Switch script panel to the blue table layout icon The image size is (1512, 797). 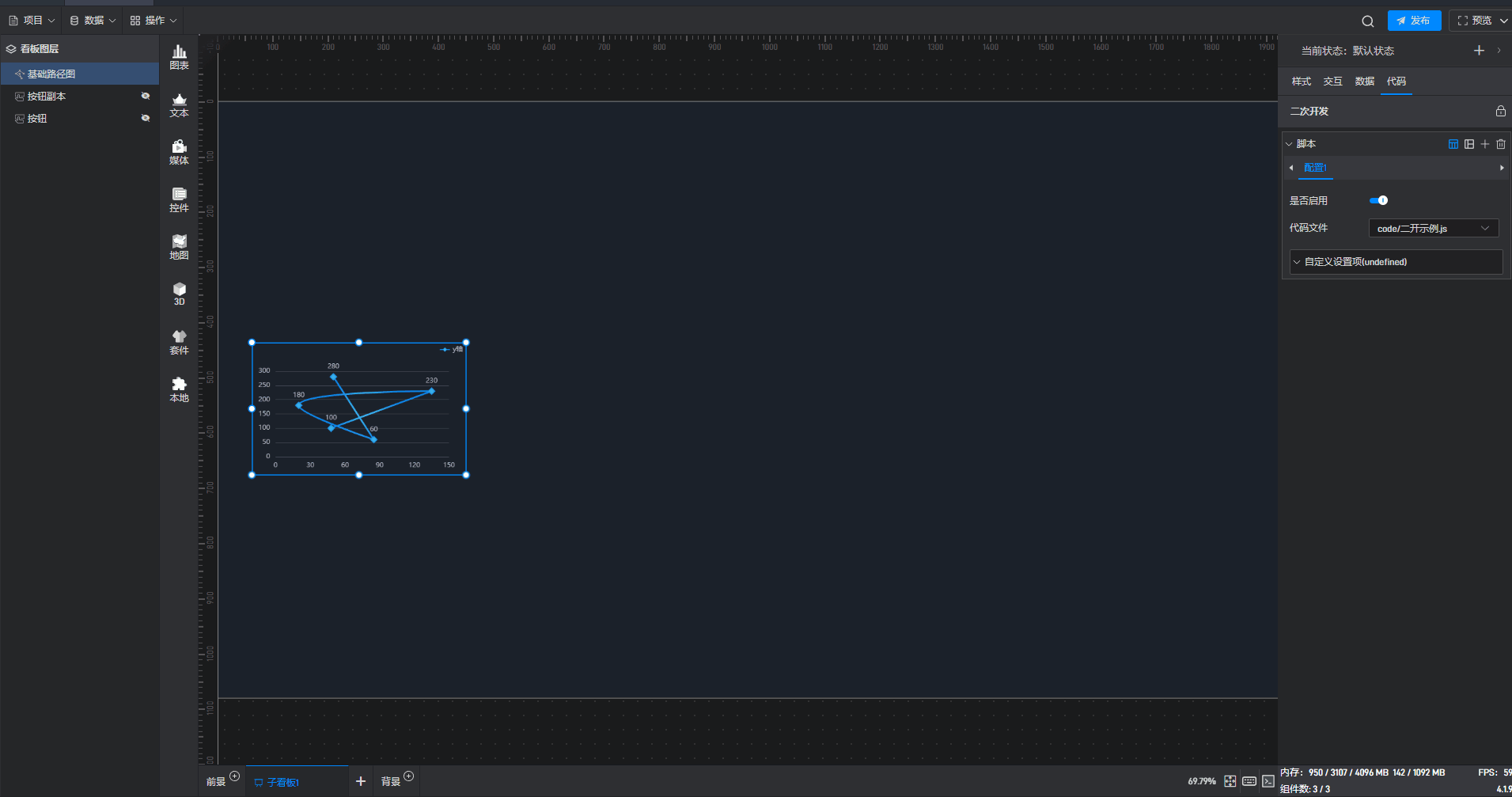1453,144
